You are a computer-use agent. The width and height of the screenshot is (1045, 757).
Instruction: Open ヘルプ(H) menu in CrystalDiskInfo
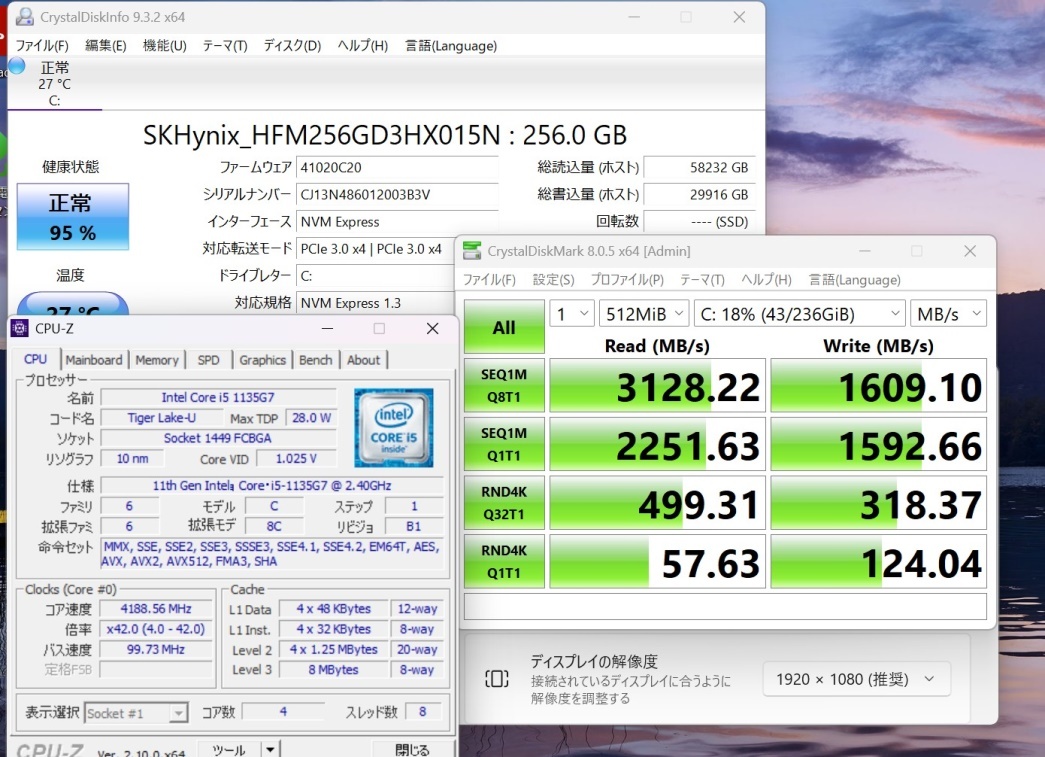pyautogui.click(x=363, y=45)
